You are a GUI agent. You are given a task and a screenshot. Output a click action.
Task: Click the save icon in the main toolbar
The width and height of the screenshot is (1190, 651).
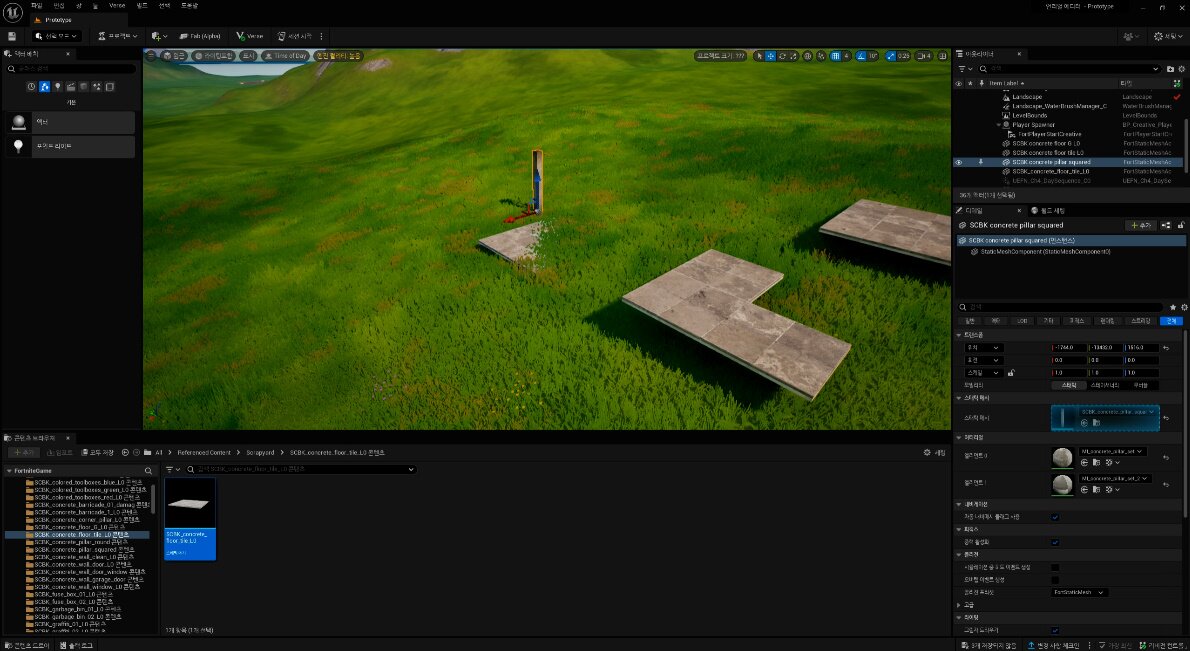[11, 36]
